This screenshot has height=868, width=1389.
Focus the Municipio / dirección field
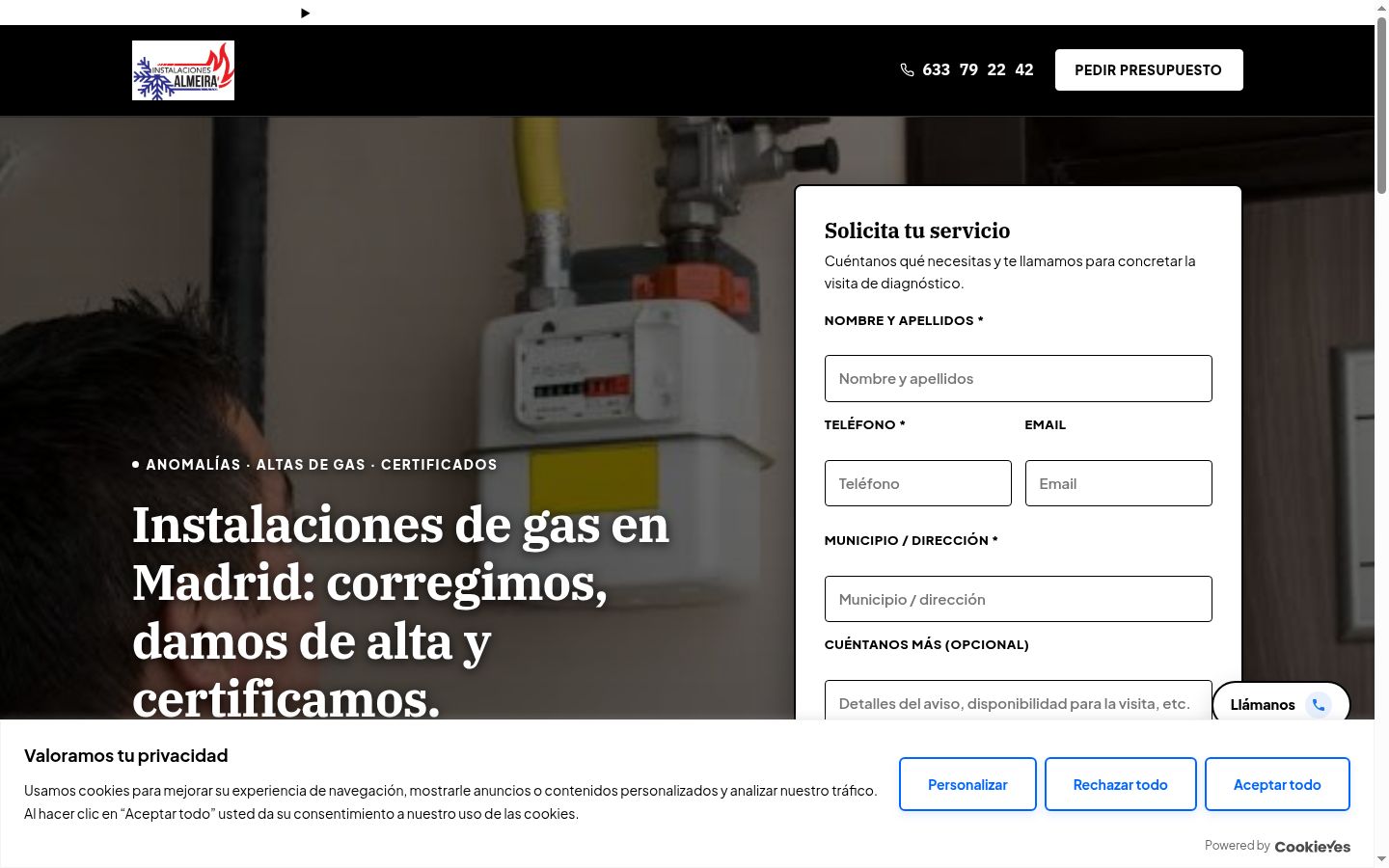(1018, 599)
